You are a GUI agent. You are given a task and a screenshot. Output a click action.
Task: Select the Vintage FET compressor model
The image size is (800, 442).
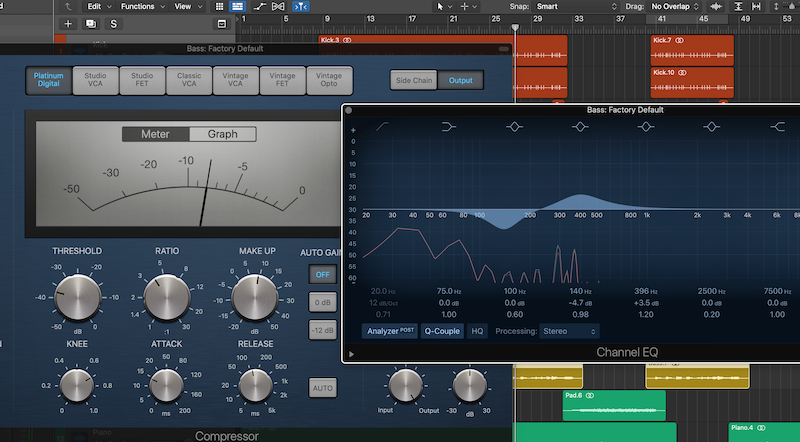click(x=283, y=80)
